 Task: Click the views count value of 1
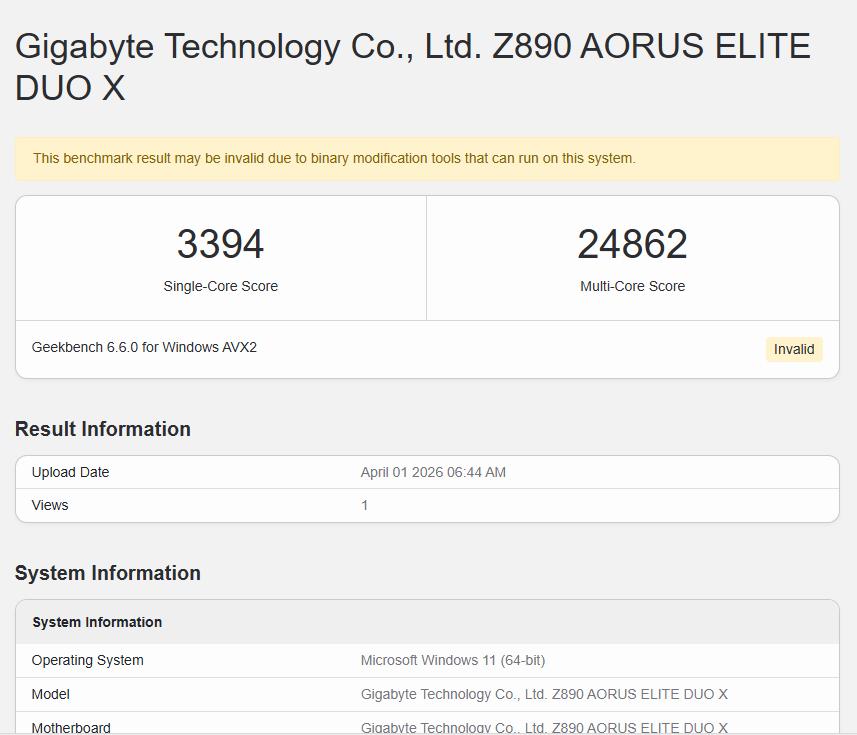365,505
